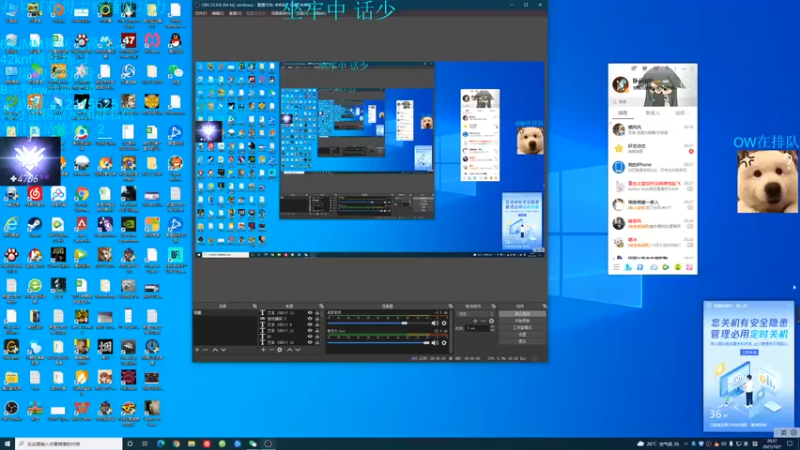This screenshot has height=450, width=800.
Task: Click QQ profile avatar at top
Action: [x=620, y=84]
